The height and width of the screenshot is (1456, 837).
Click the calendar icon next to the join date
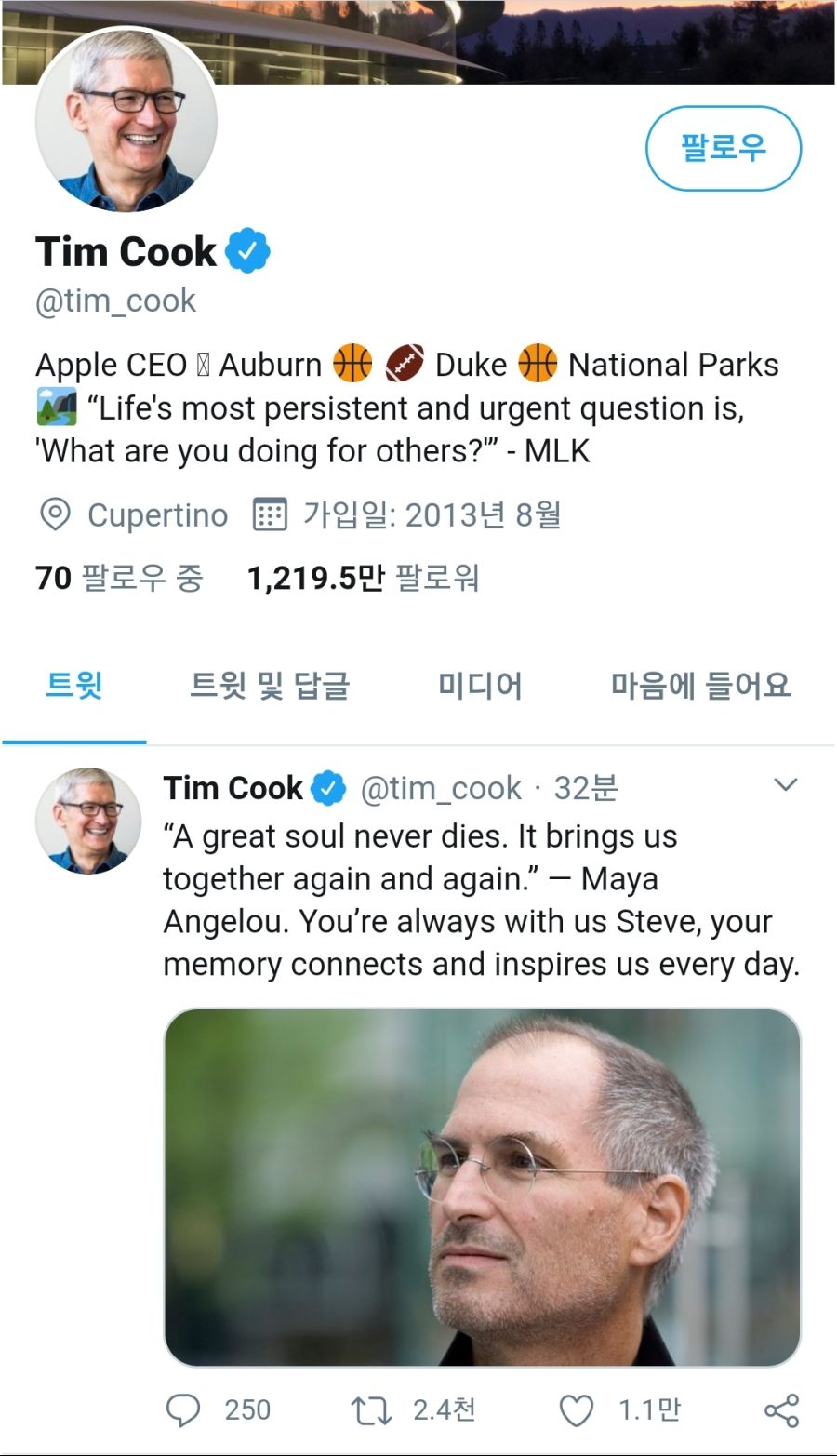[x=270, y=514]
